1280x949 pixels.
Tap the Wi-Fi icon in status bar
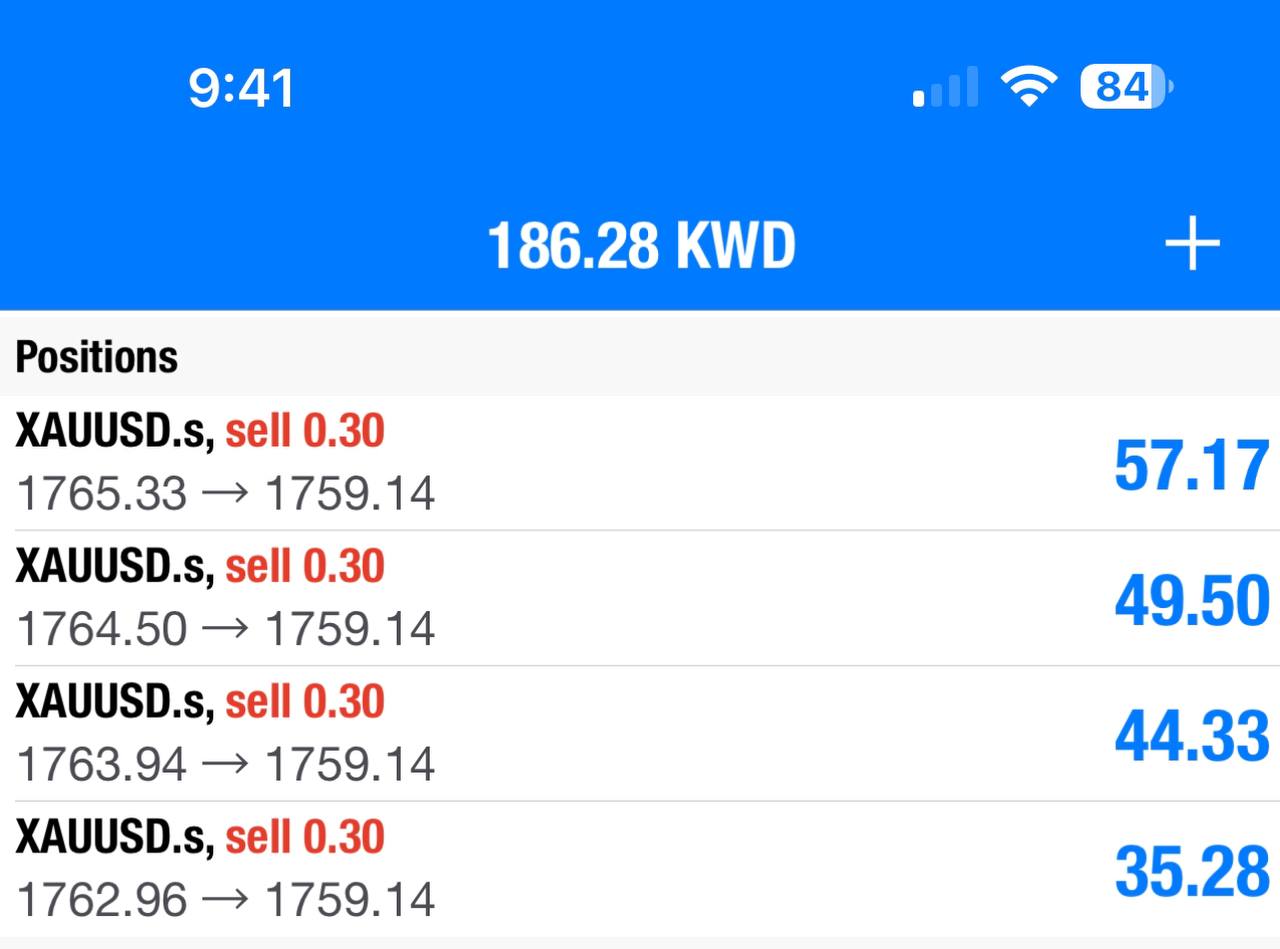click(x=1029, y=87)
